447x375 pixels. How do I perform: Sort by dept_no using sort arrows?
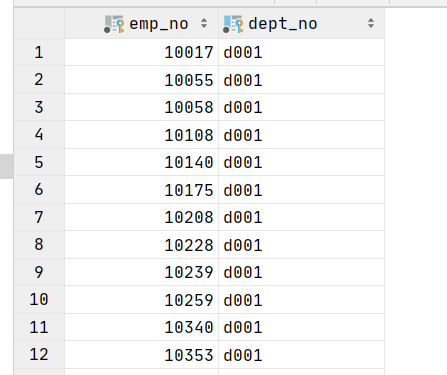point(371,23)
